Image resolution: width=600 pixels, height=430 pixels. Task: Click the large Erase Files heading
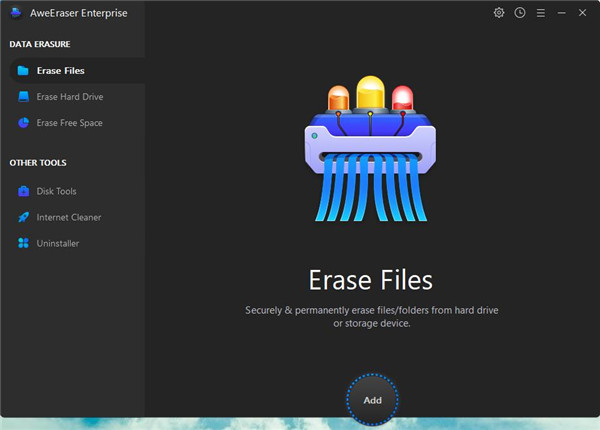click(x=370, y=280)
